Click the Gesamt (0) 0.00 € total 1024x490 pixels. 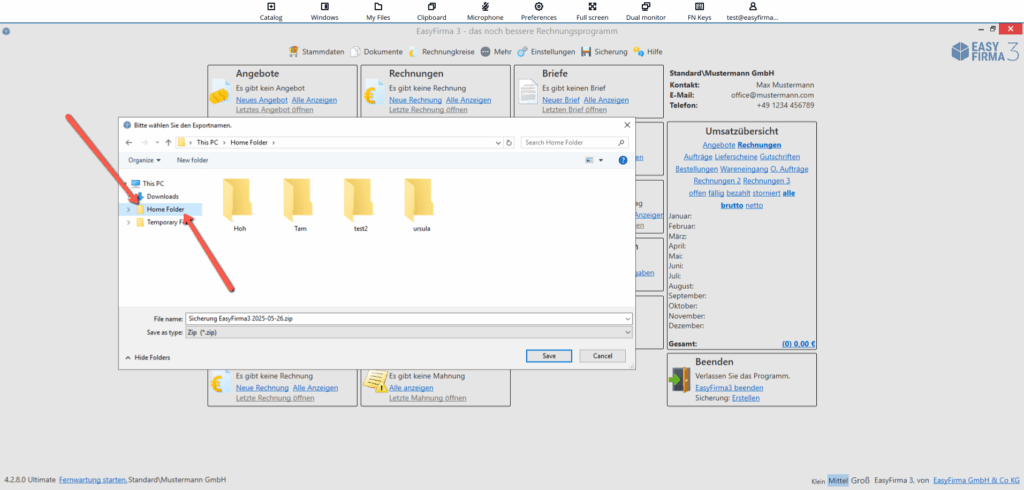point(798,344)
